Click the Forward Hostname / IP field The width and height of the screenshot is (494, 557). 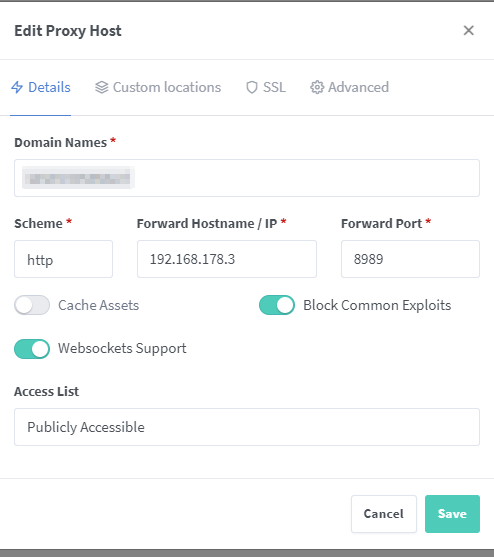click(227, 259)
